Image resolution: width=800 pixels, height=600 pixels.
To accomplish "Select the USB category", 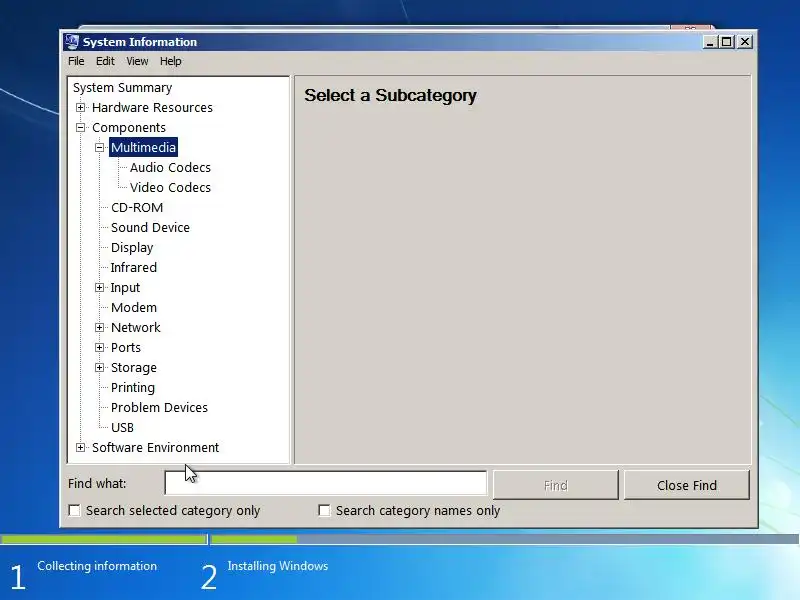I will (x=122, y=428).
